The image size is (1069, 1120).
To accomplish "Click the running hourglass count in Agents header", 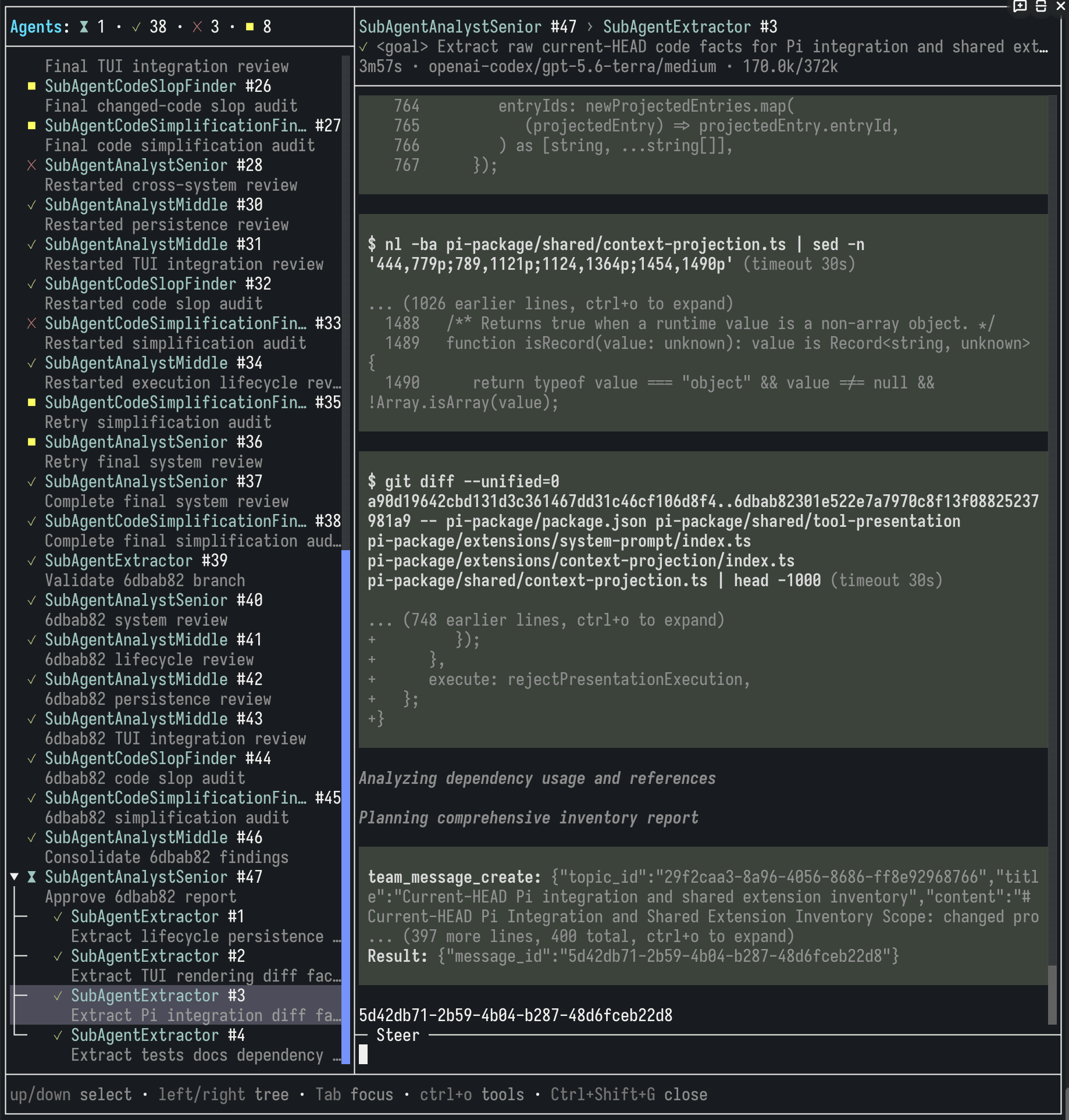I will click(x=93, y=27).
